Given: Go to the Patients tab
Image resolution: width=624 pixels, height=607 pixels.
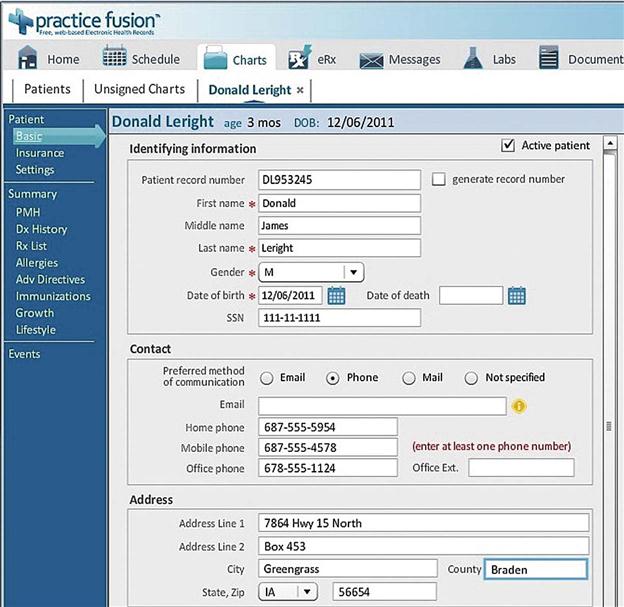Looking at the screenshot, I should coord(47,89).
